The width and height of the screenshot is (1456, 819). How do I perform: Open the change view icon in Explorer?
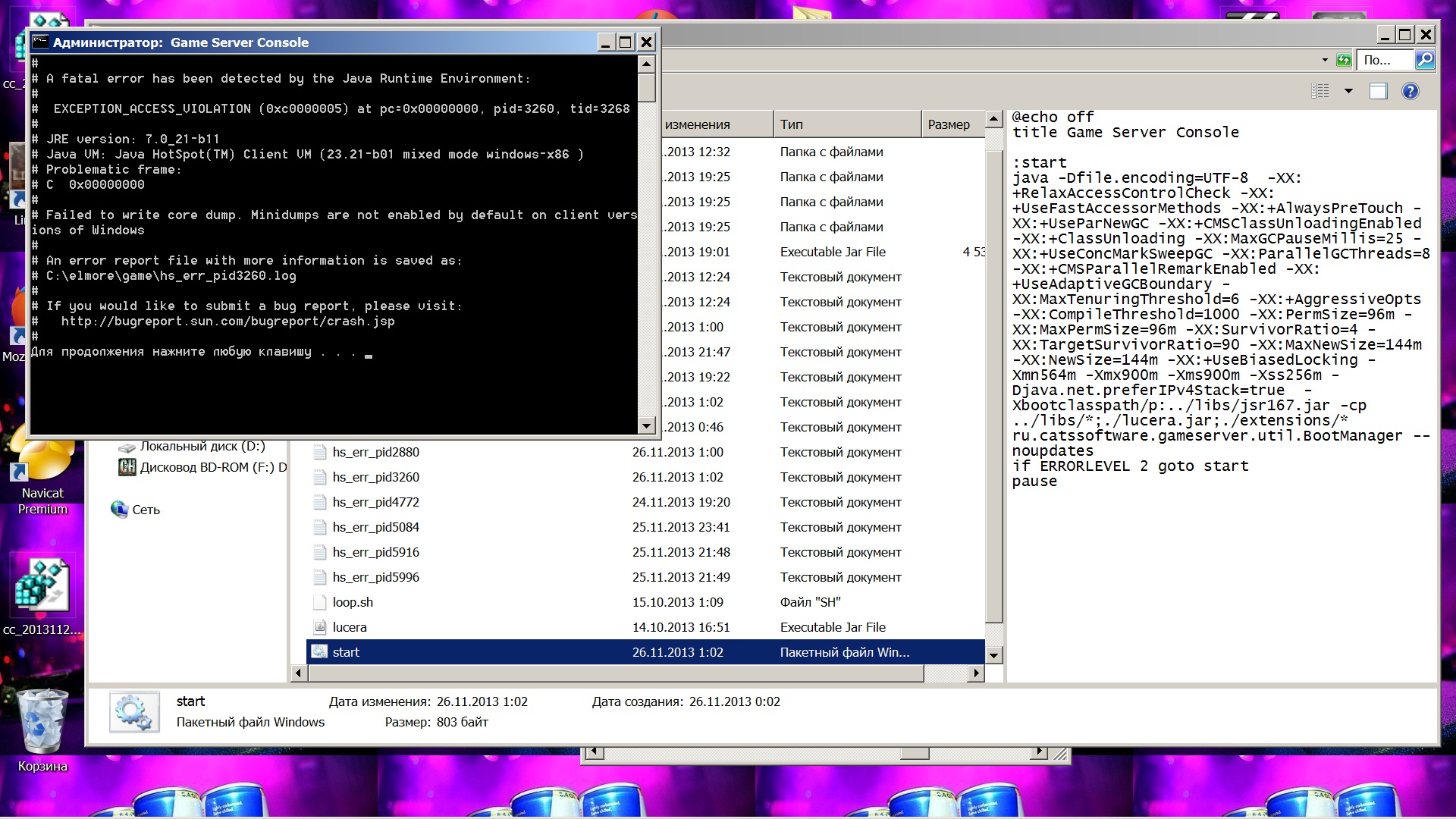coord(1320,91)
